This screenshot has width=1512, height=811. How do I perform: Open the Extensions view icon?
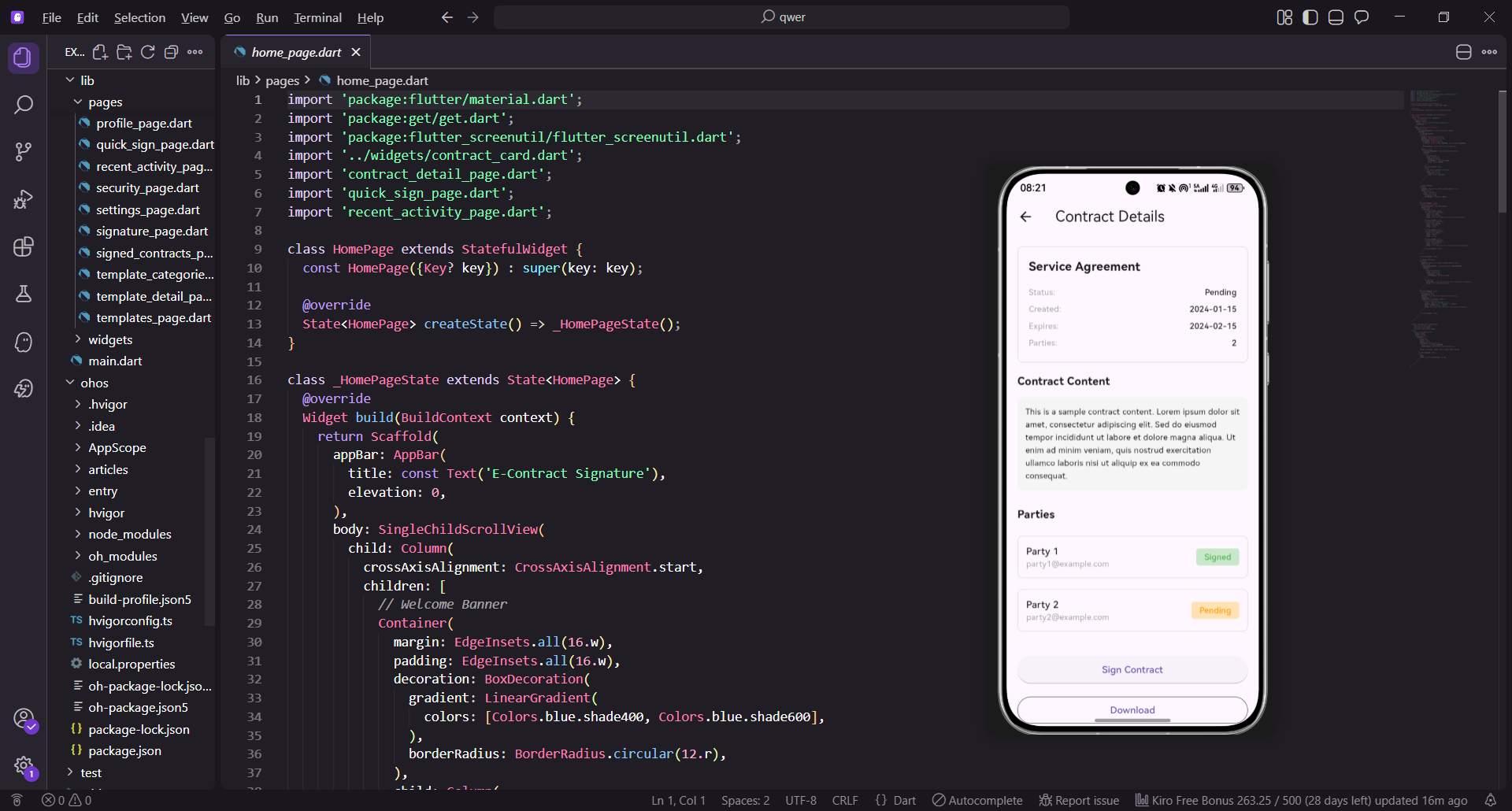tap(23, 246)
